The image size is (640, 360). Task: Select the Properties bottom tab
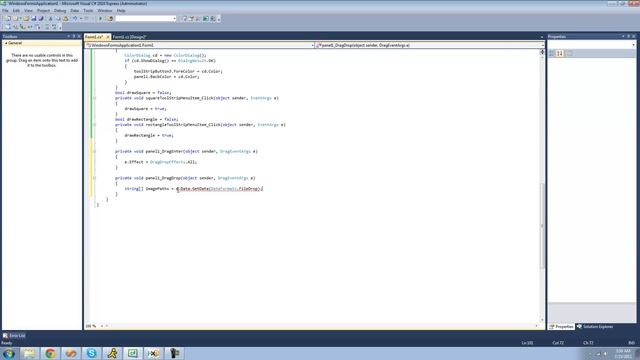(x=562, y=327)
